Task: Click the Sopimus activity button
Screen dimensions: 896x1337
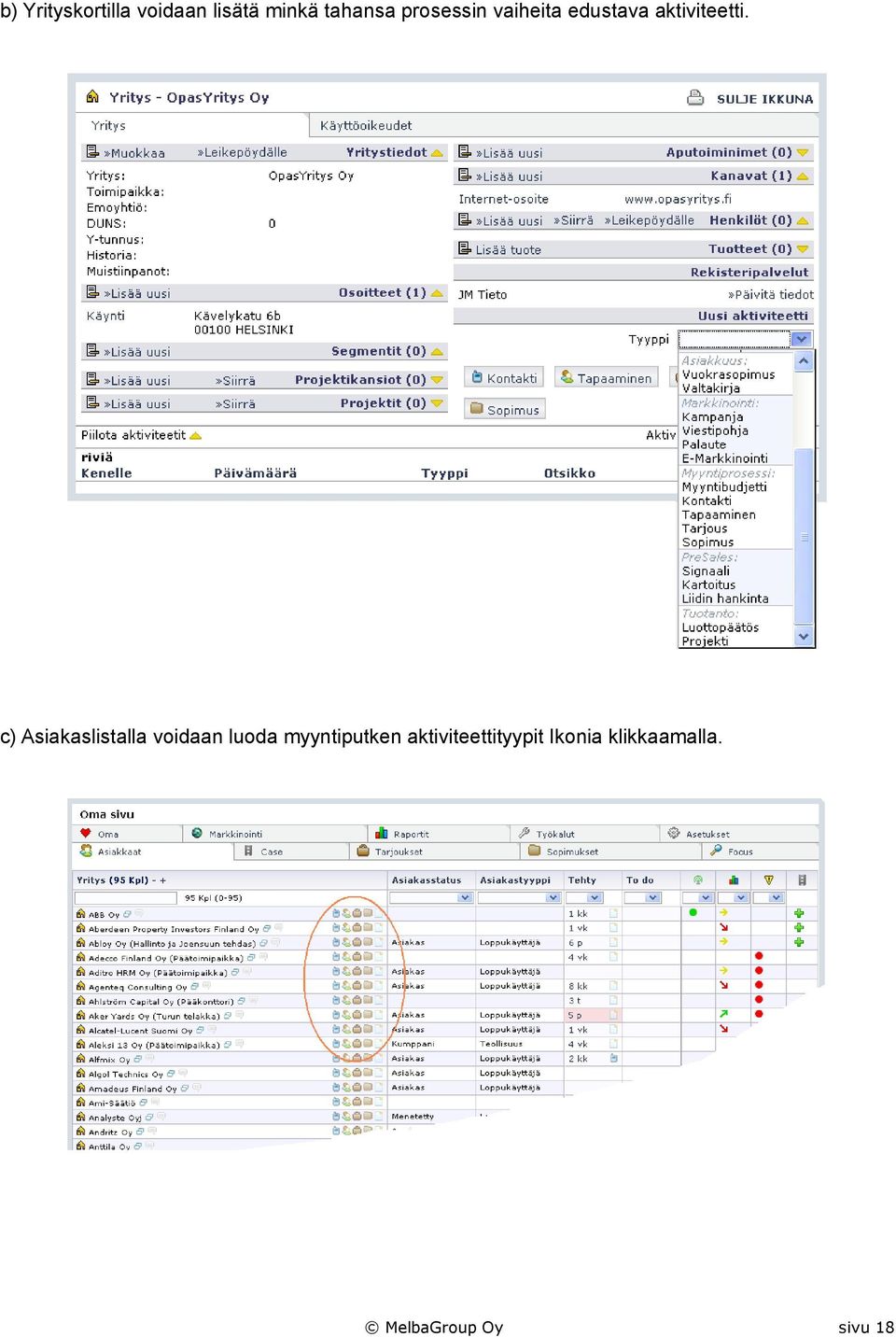Action: (505, 409)
